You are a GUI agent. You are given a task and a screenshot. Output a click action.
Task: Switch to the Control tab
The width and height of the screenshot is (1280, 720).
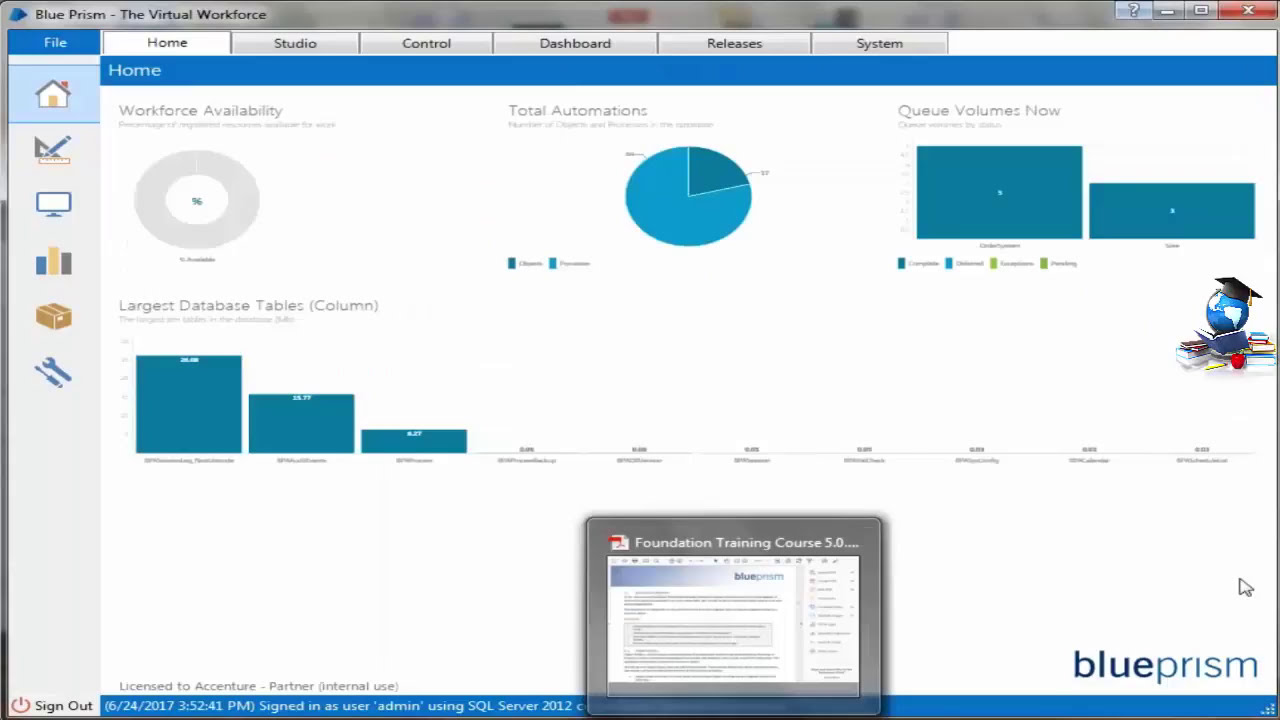(x=426, y=43)
